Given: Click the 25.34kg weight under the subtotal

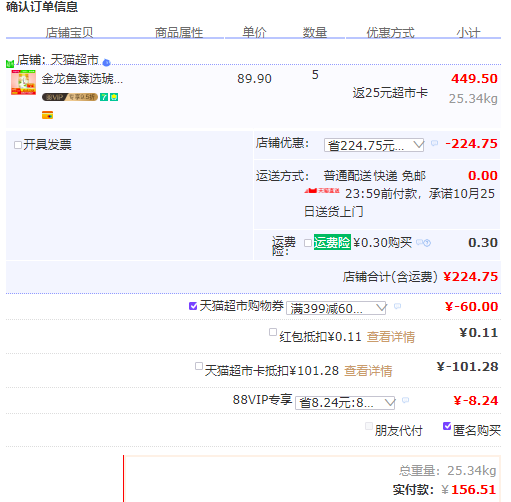Looking at the screenshot, I should tap(473, 99).
